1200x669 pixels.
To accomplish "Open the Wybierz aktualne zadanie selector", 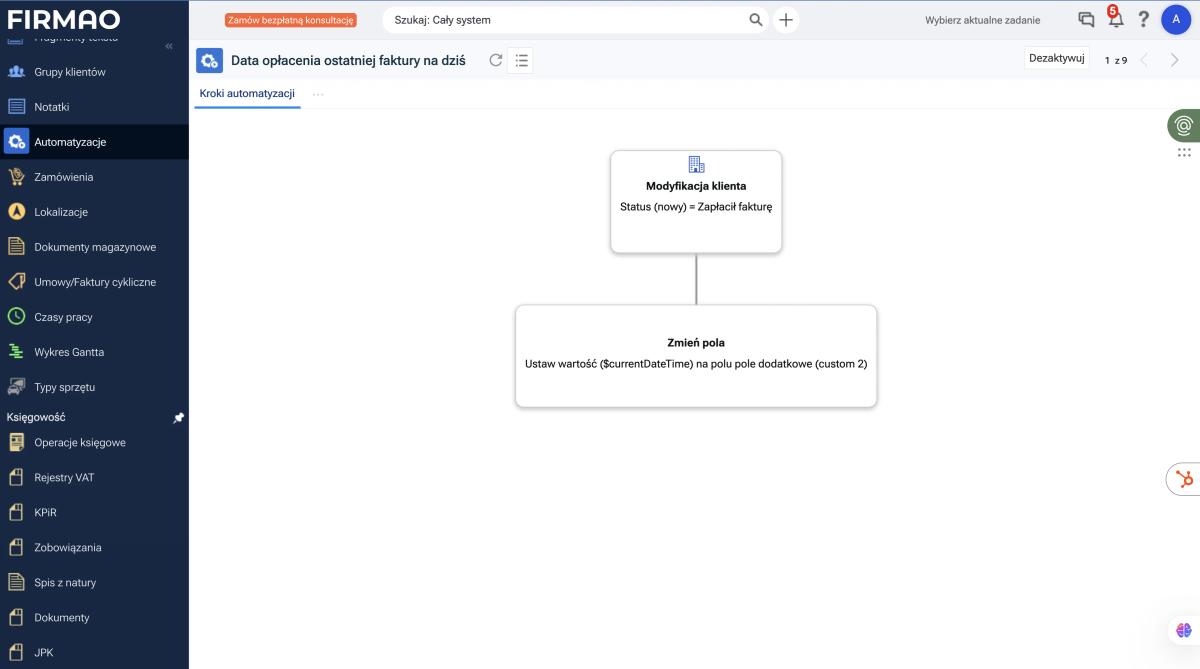I will 982,20.
